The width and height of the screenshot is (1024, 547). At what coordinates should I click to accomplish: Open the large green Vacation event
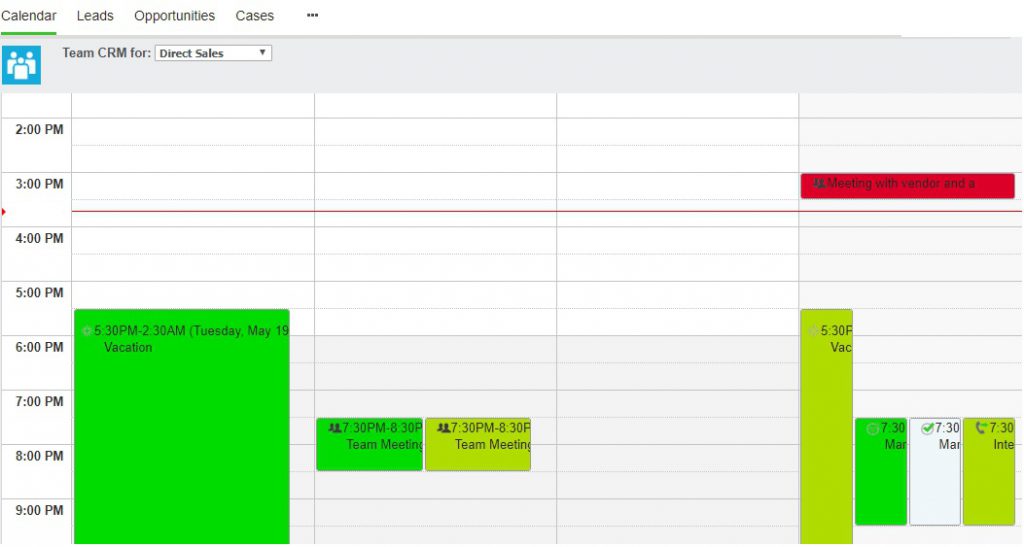182,427
